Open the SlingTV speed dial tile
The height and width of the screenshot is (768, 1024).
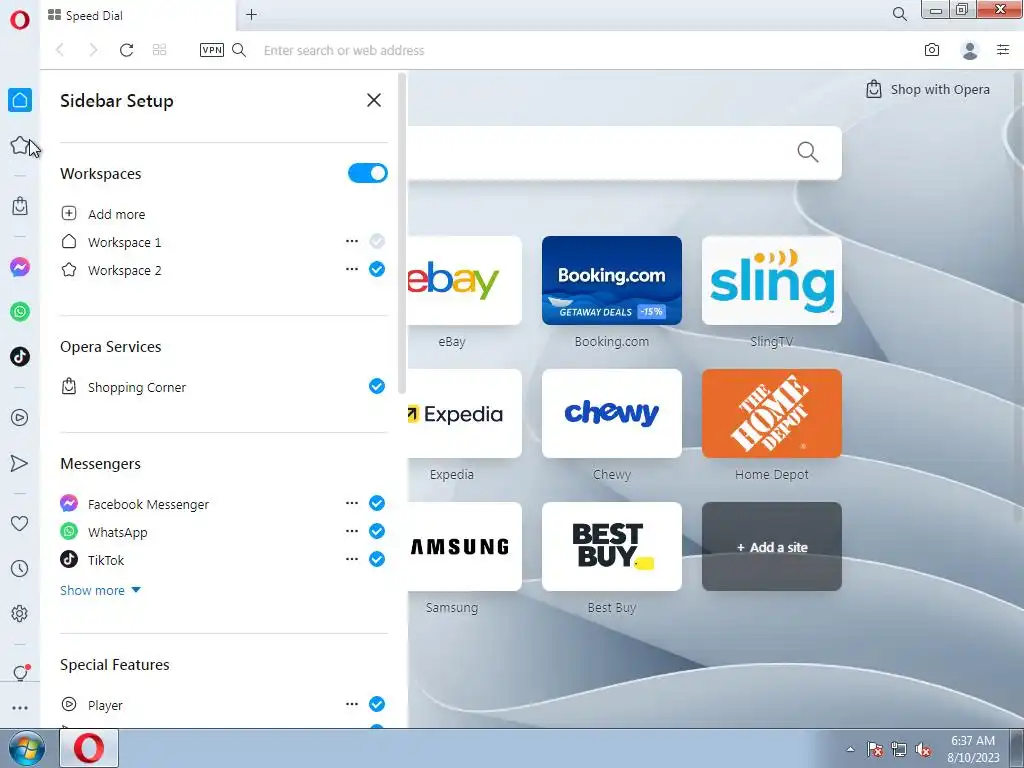[x=772, y=280]
